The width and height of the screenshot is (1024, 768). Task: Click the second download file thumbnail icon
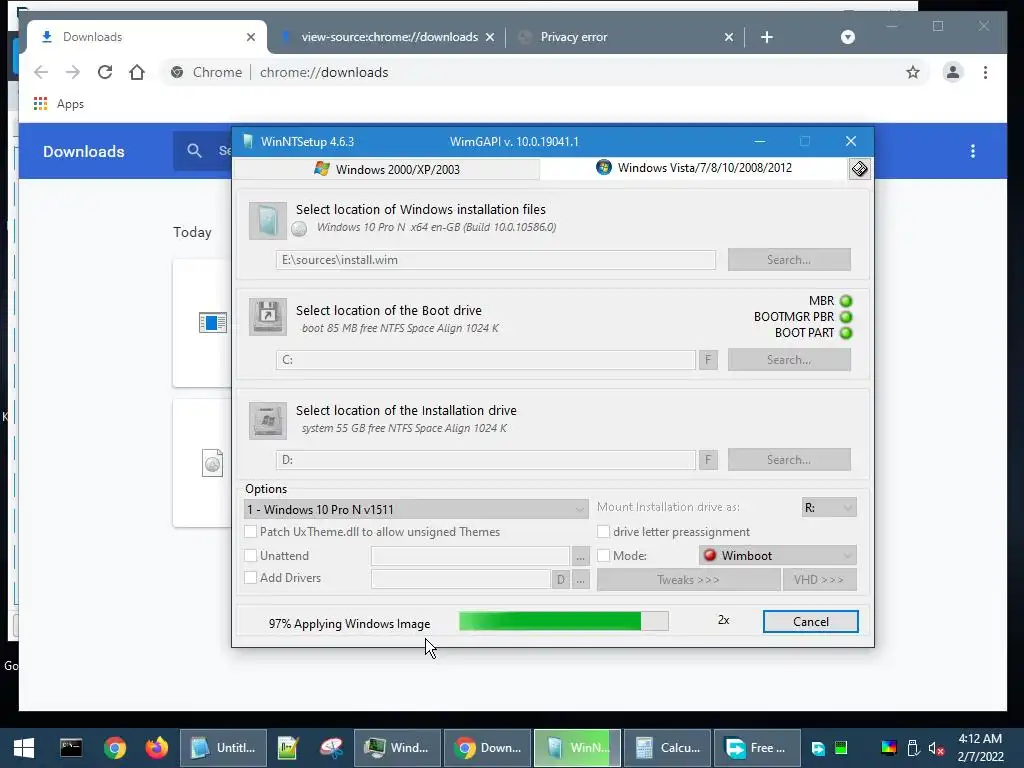(212, 463)
